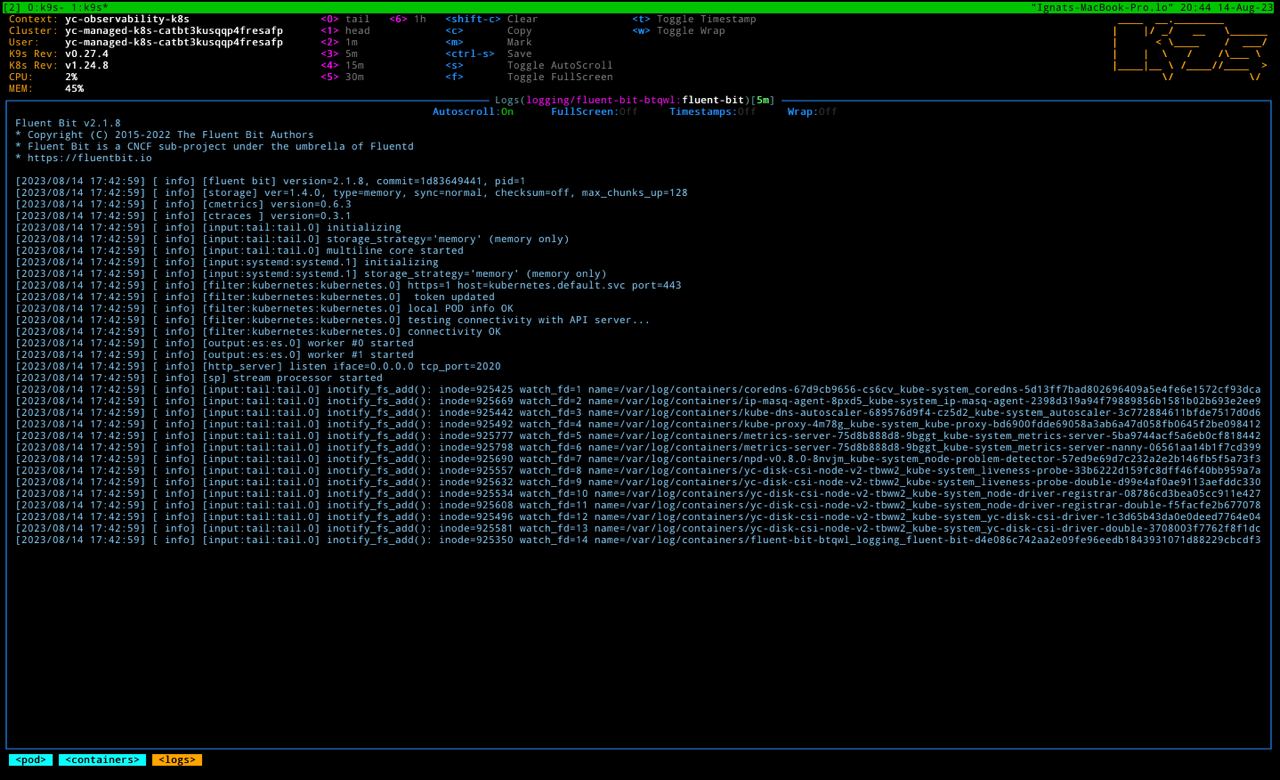Select the containers breadcrumb
The width and height of the screenshot is (1280, 780).
tap(102, 760)
